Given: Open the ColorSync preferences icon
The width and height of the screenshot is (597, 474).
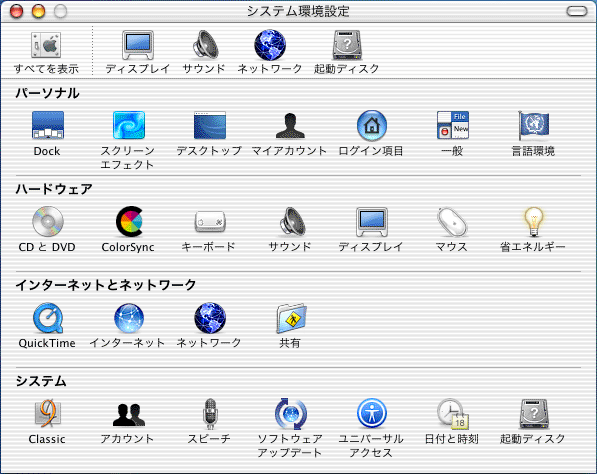Looking at the screenshot, I should click(129, 222).
